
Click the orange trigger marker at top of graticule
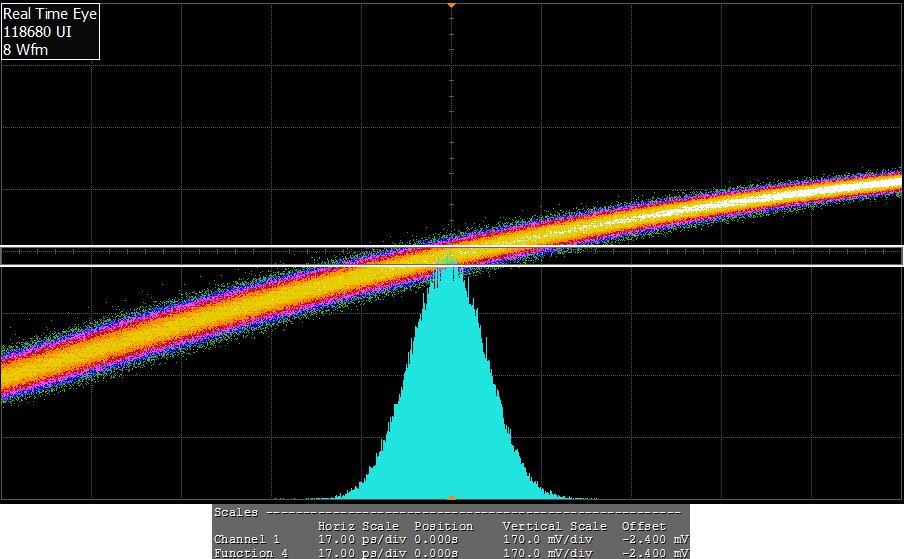(x=451, y=5)
